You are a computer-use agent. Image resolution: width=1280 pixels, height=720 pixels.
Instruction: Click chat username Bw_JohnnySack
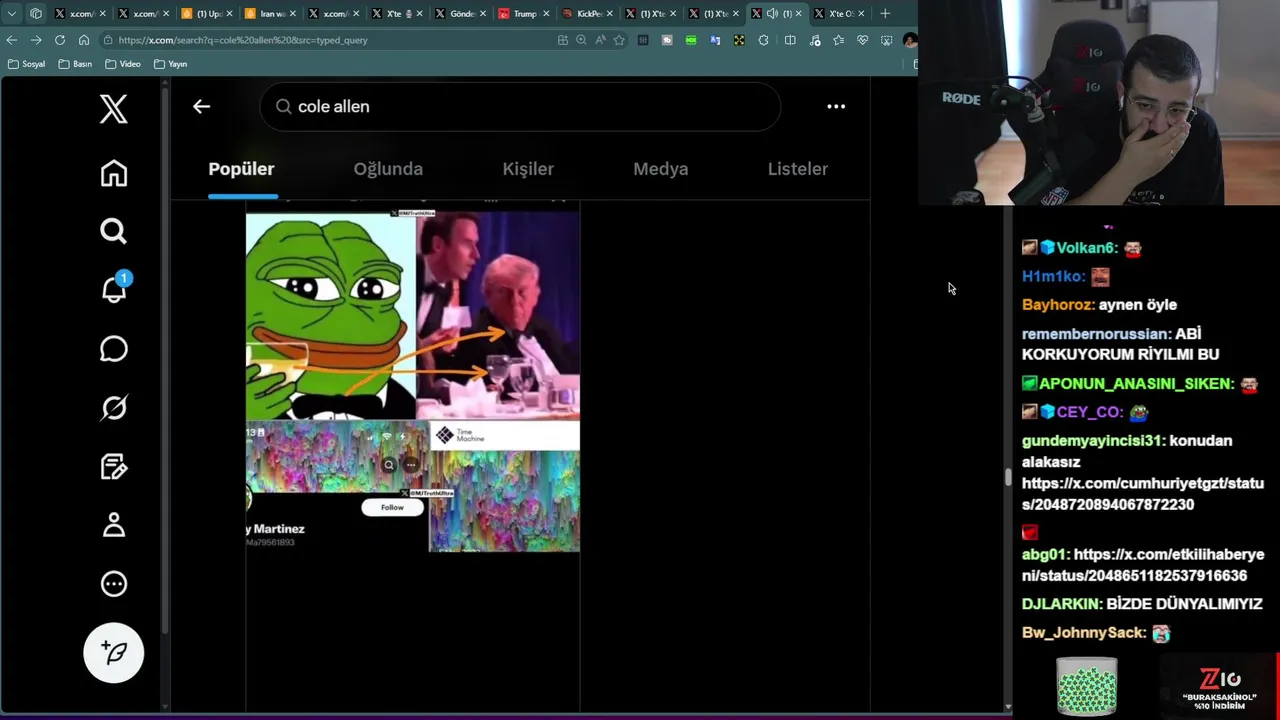click(1084, 633)
